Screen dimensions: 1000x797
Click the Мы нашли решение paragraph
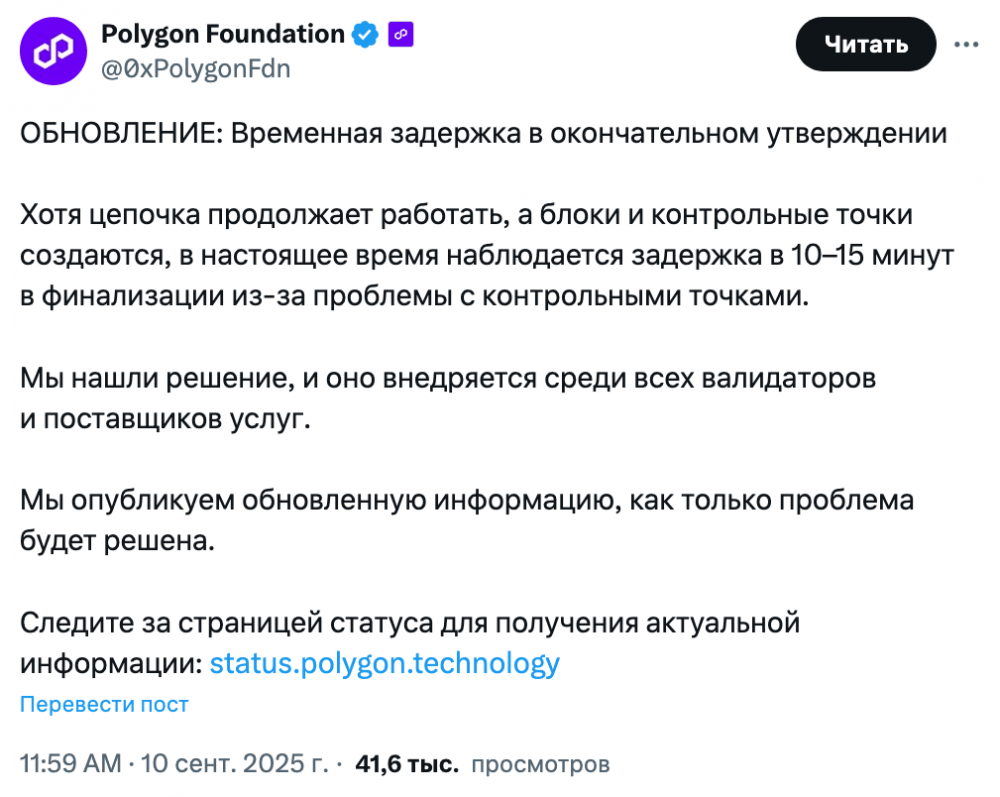point(448,398)
